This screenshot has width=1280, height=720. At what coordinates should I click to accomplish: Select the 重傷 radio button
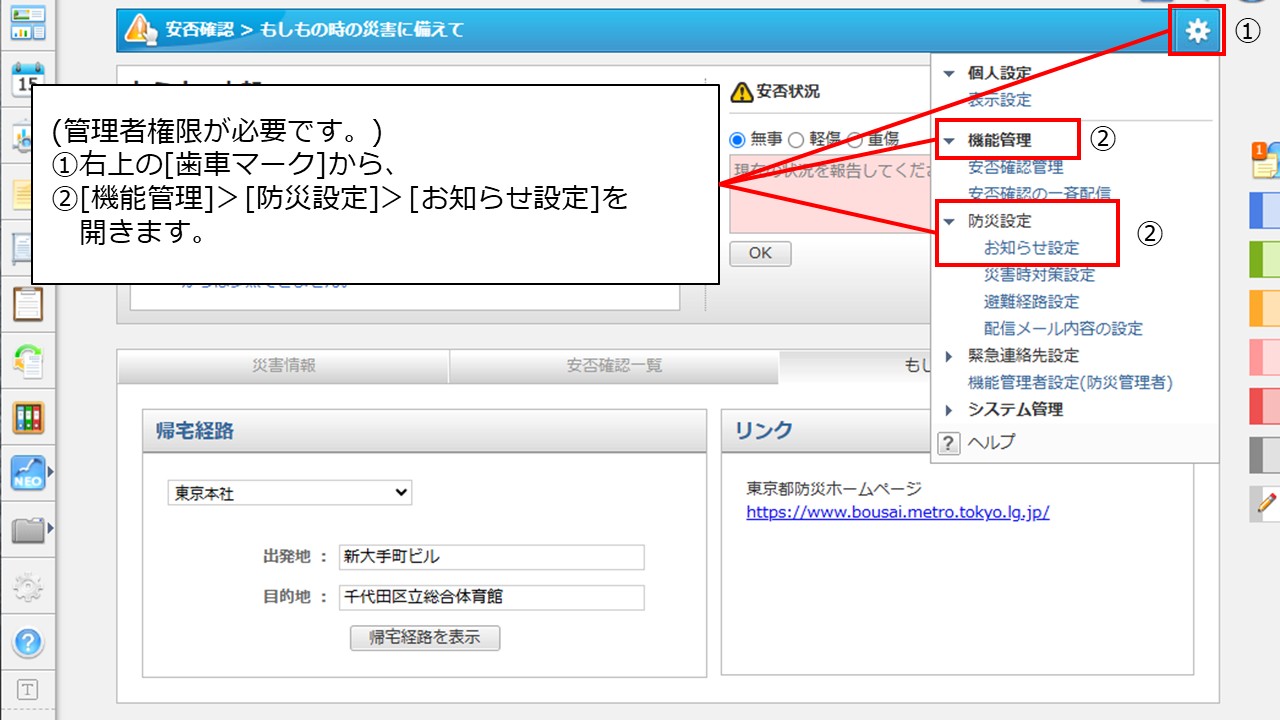(854, 140)
